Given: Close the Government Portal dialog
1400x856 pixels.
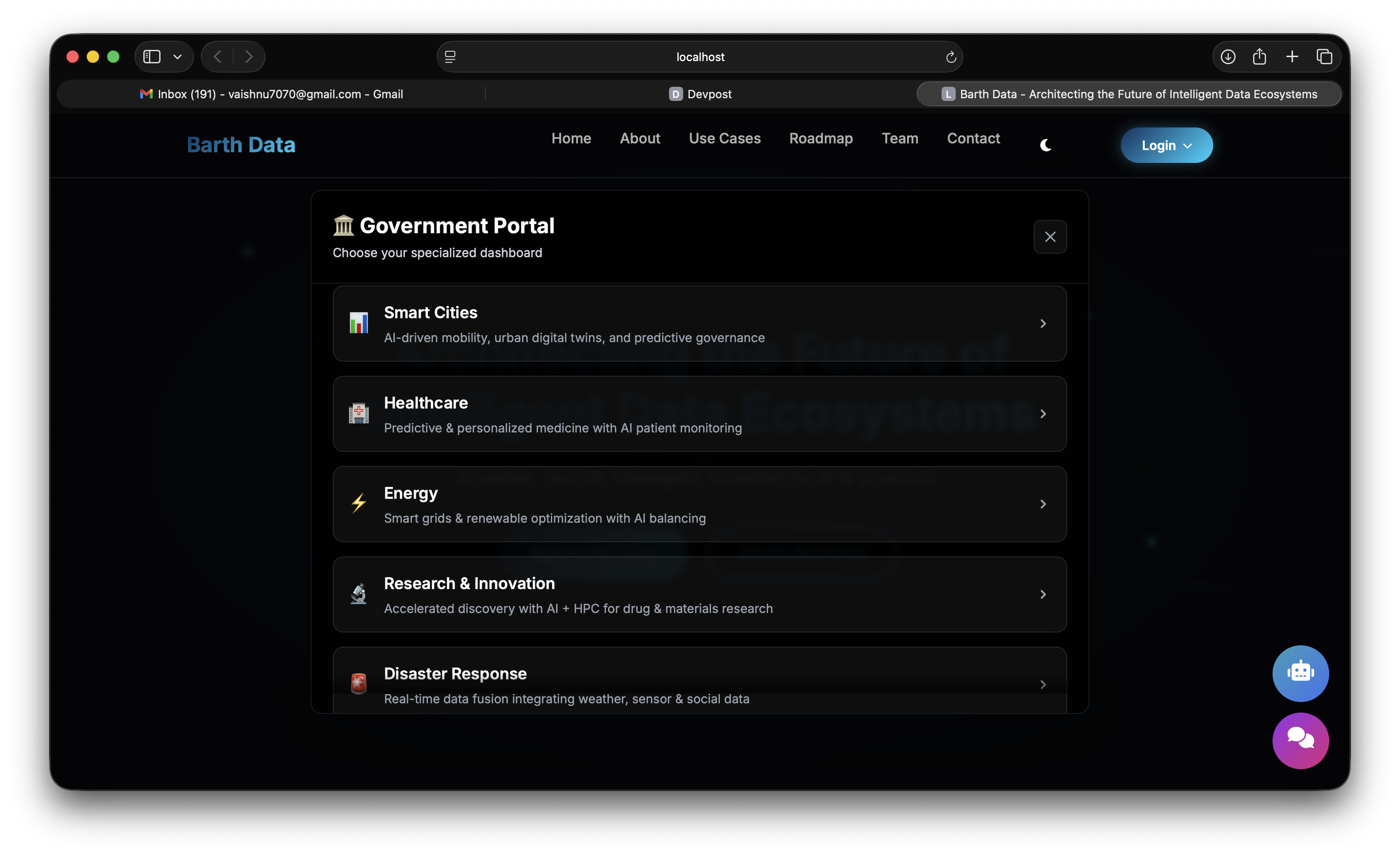Looking at the screenshot, I should point(1050,236).
